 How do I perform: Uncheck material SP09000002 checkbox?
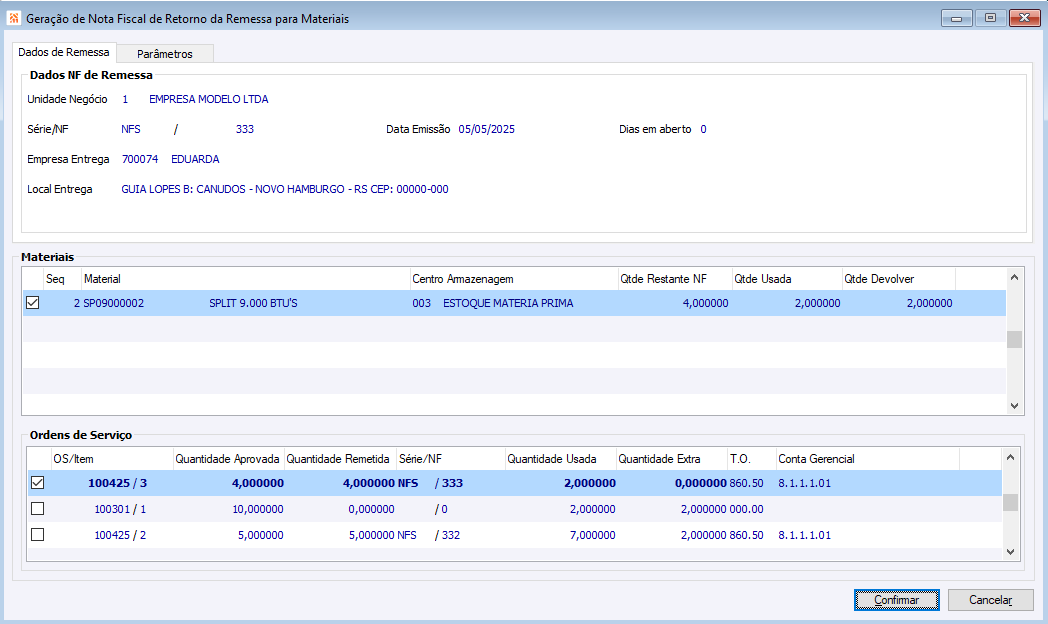pos(33,303)
